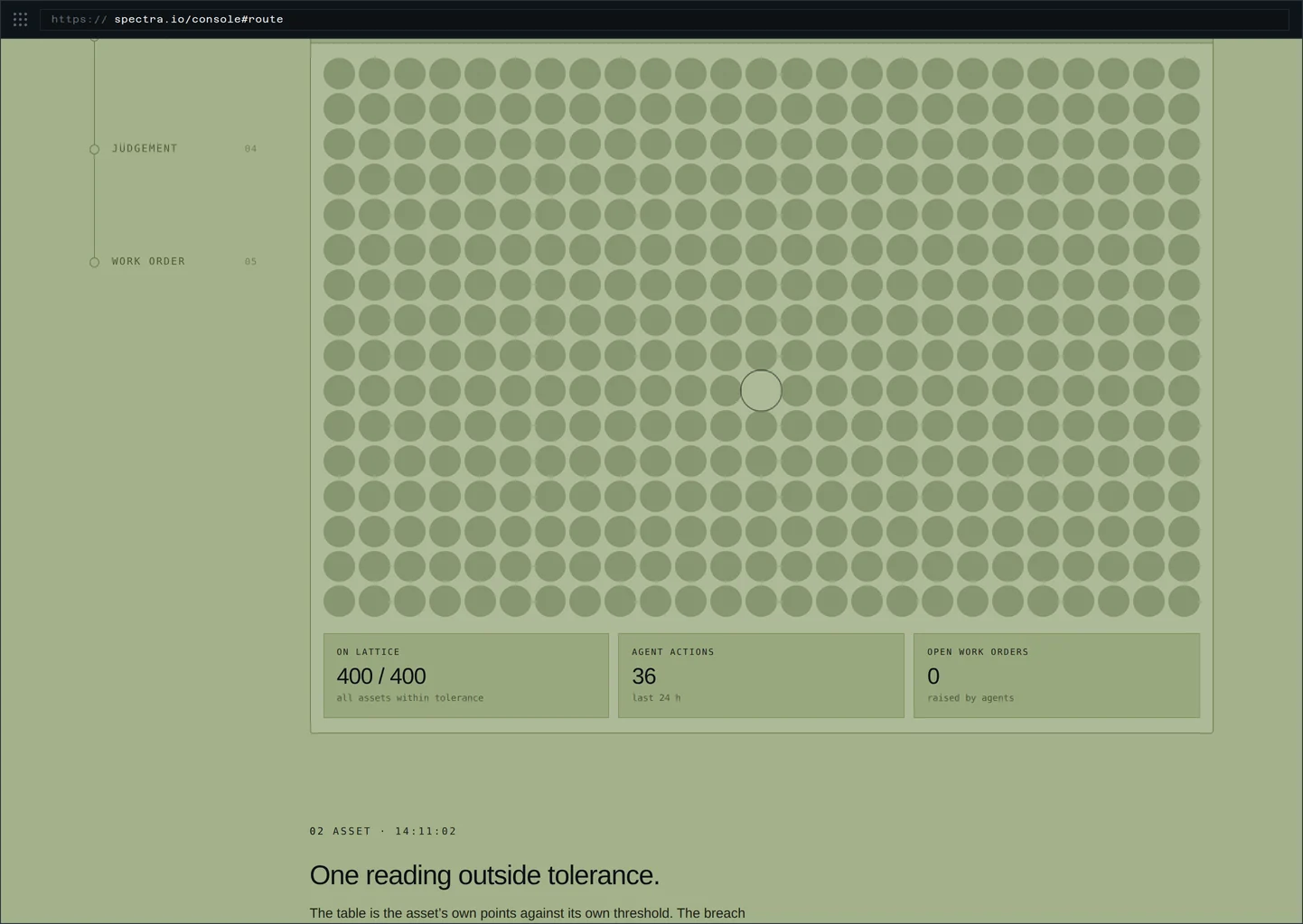
Task: Click the "04" step number
Action: point(250,148)
